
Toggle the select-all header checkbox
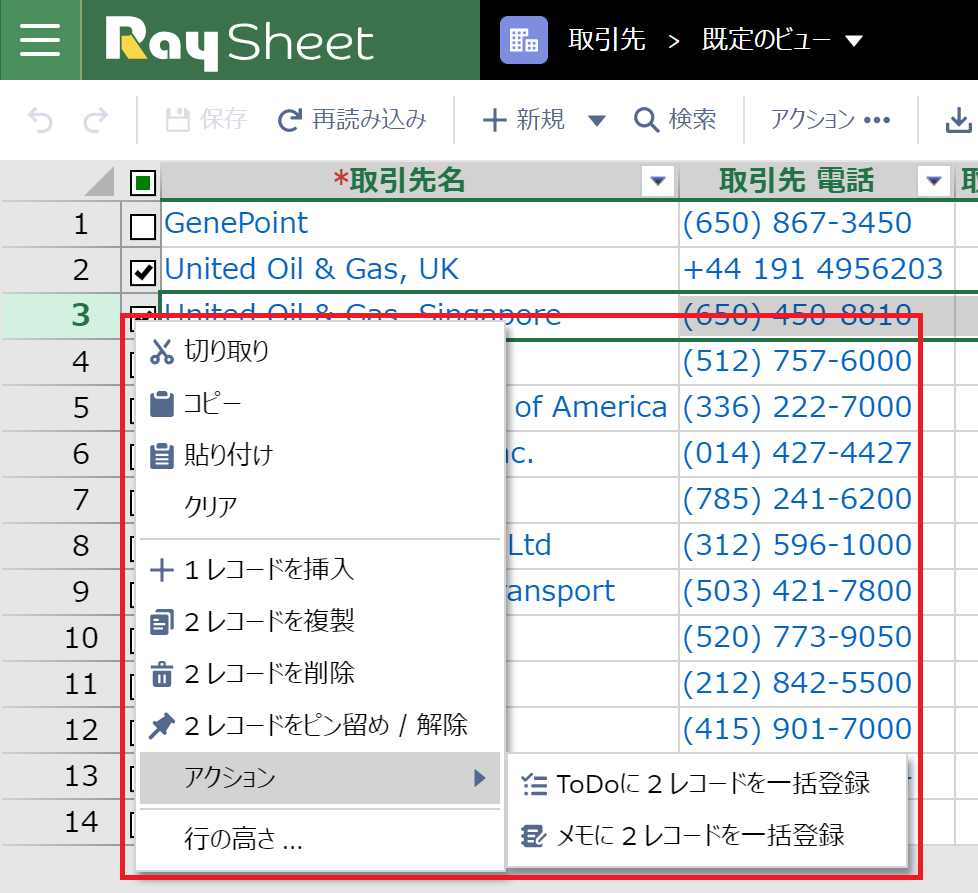click(x=143, y=183)
